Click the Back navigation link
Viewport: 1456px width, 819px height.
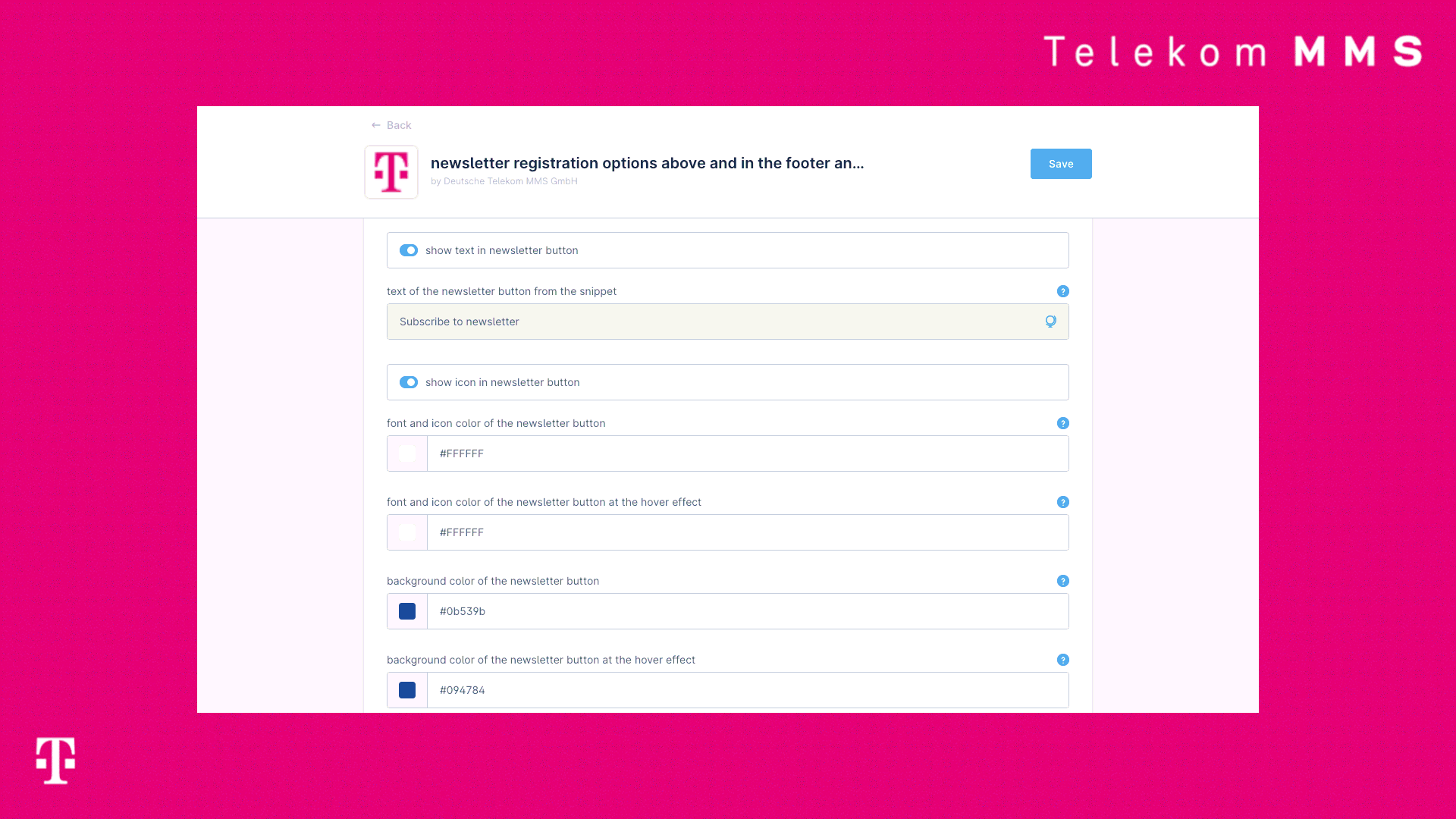[390, 125]
